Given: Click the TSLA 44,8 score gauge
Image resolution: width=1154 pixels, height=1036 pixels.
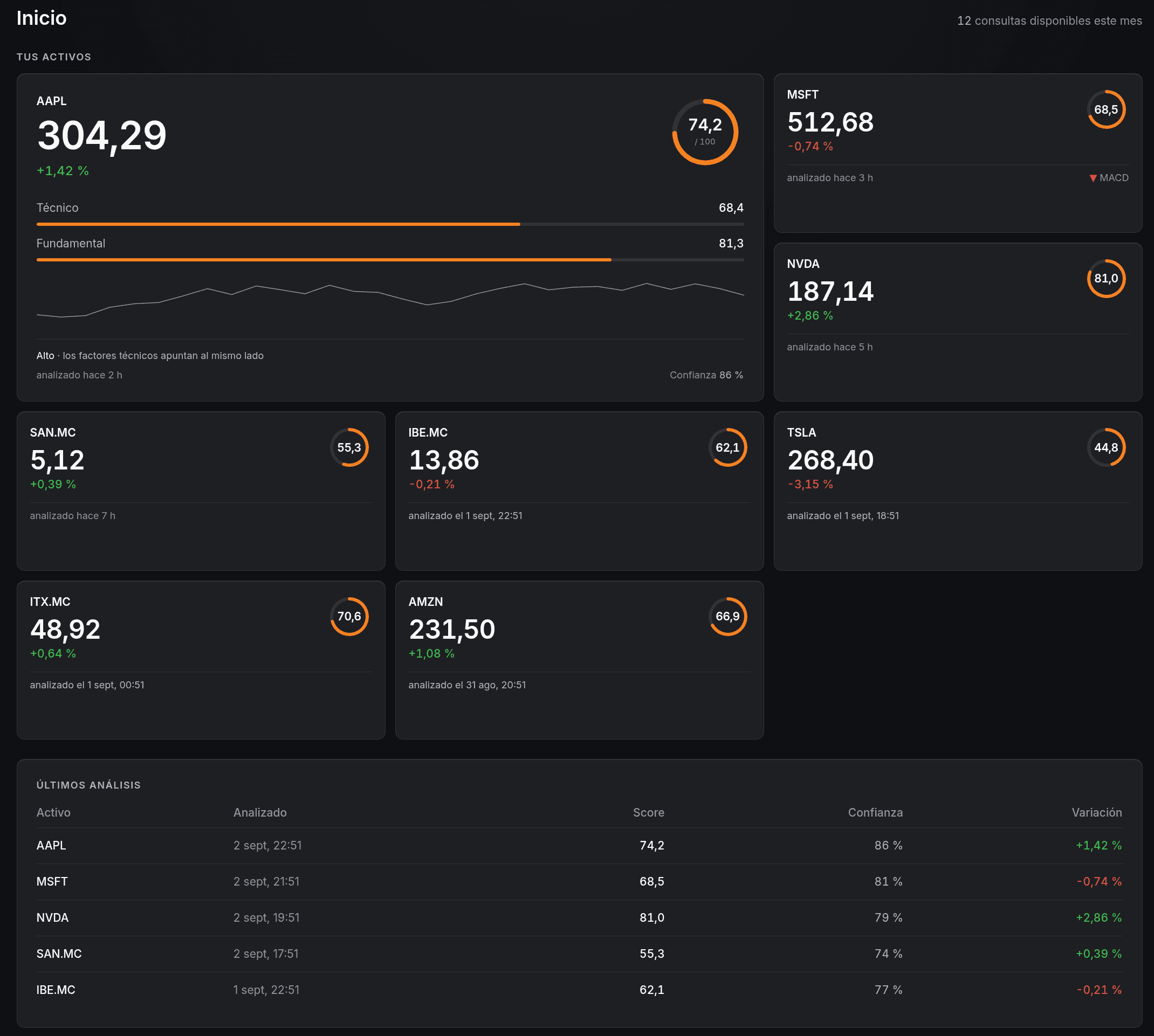Looking at the screenshot, I should 1106,447.
